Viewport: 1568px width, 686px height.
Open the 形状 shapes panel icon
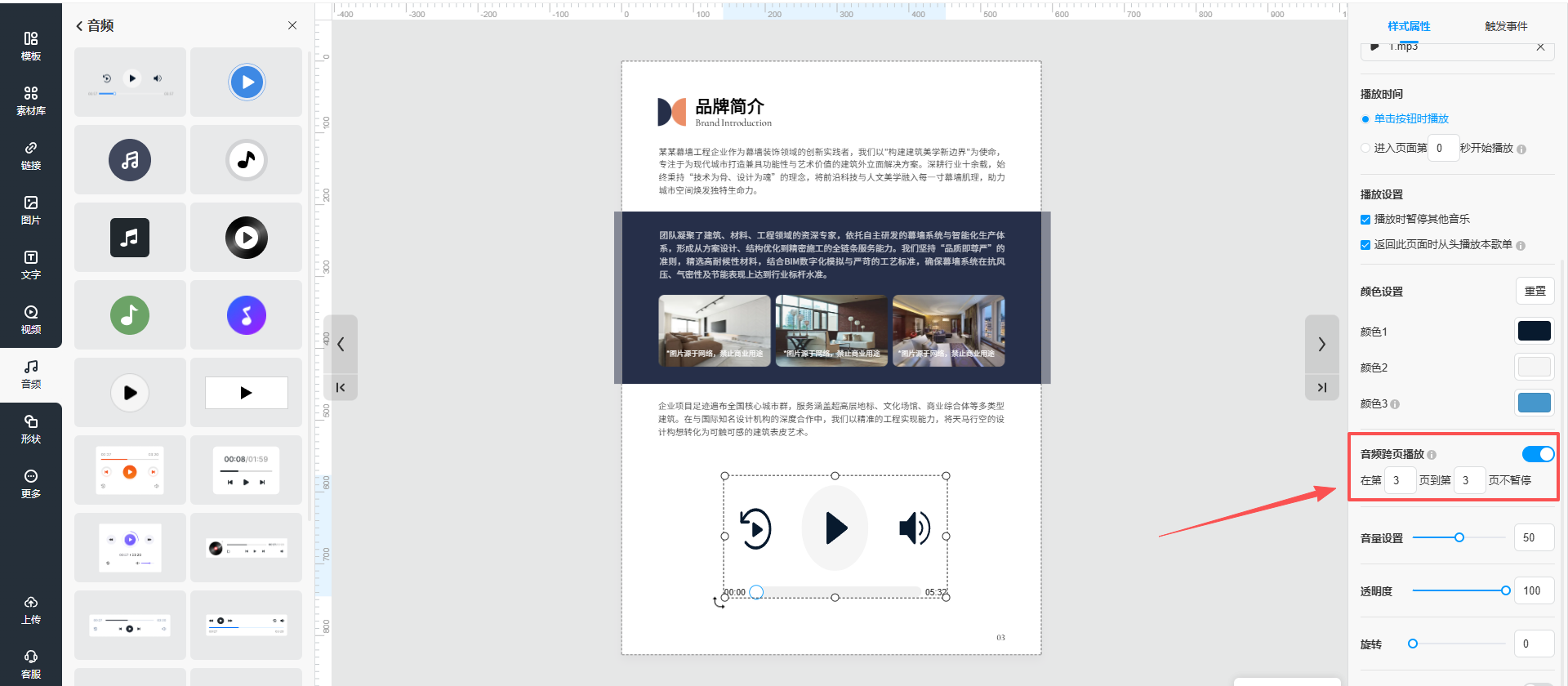pyautogui.click(x=31, y=429)
